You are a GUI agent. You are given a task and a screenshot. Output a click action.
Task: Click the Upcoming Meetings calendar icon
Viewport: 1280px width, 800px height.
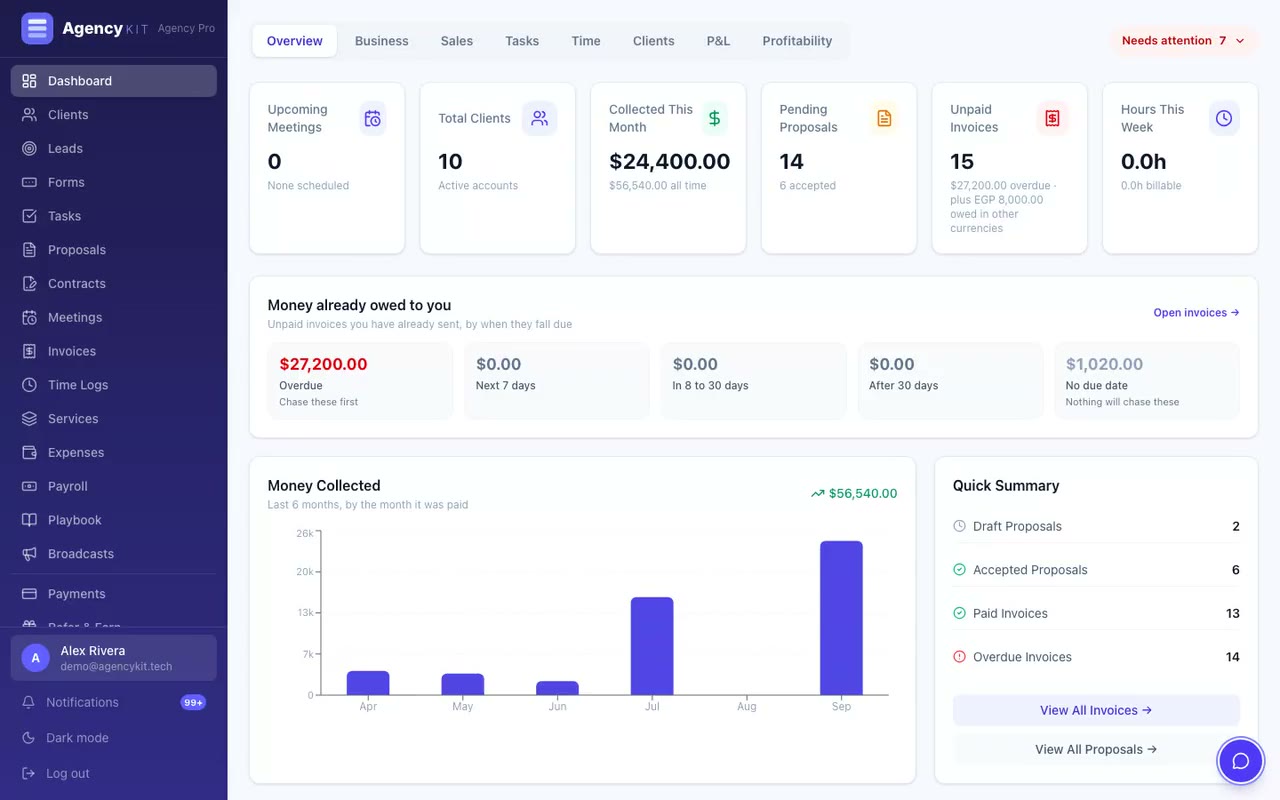tap(373, 118)
